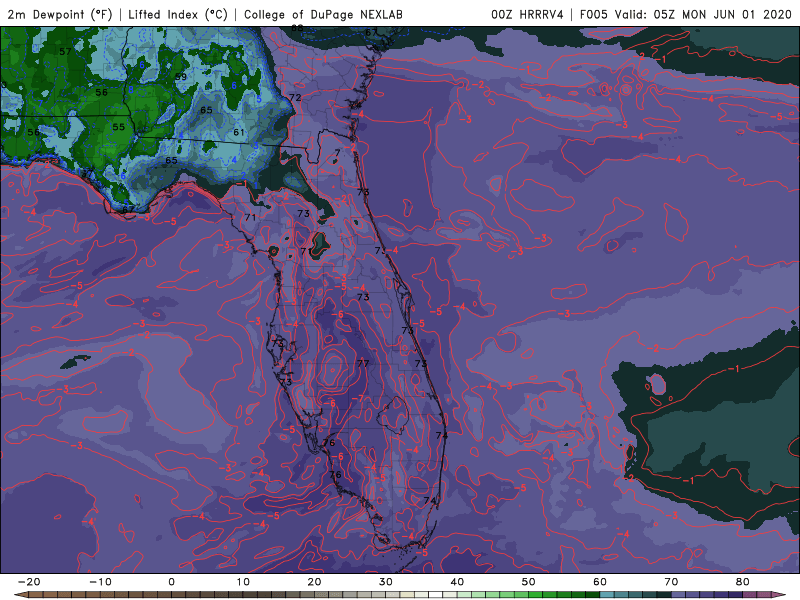The width and height of the screenshot is (800, 600).
Task: Click the green color bar swatch below 50
Action: 536,595
